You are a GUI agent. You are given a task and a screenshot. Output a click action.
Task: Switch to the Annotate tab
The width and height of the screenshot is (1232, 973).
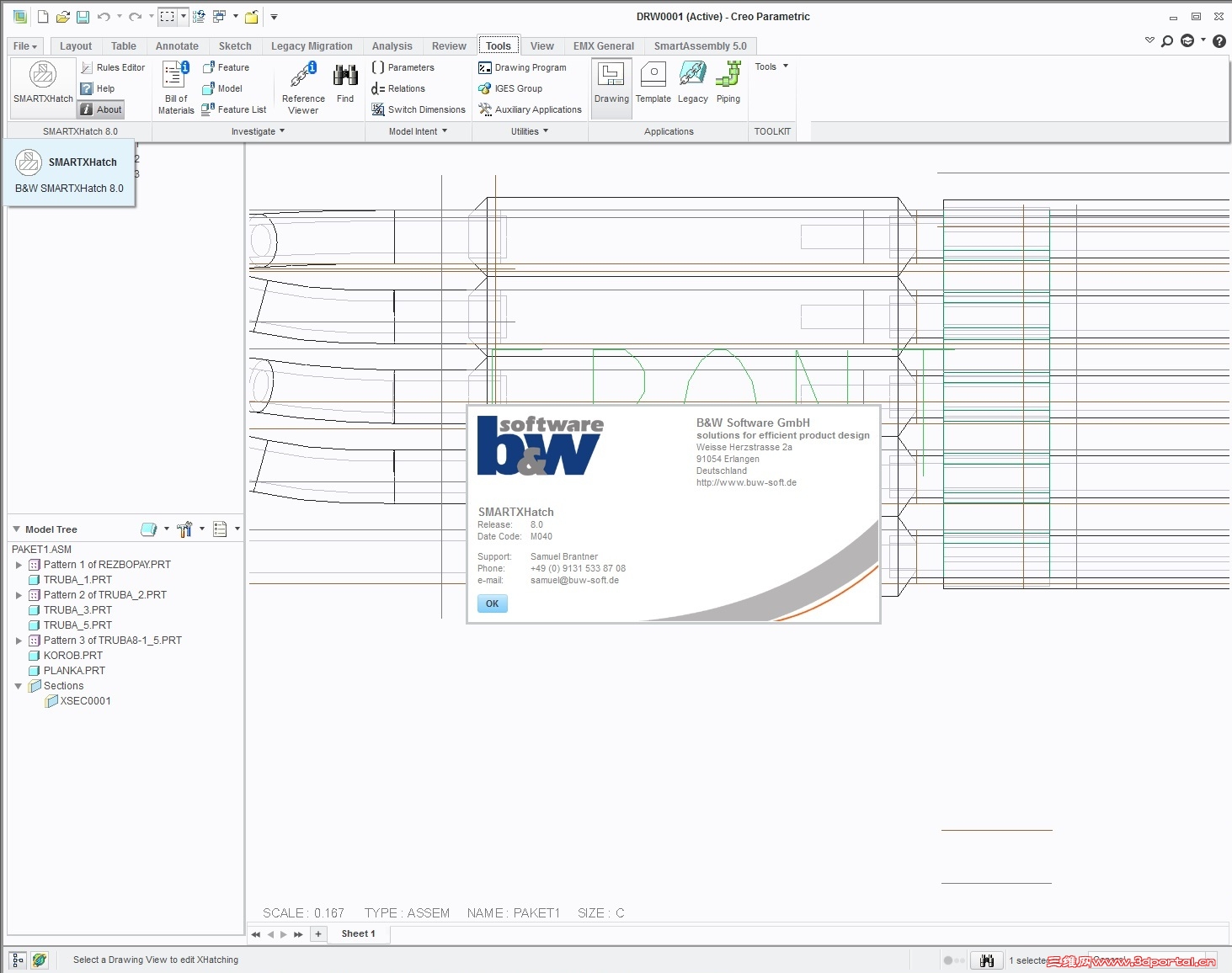point(177,46)
